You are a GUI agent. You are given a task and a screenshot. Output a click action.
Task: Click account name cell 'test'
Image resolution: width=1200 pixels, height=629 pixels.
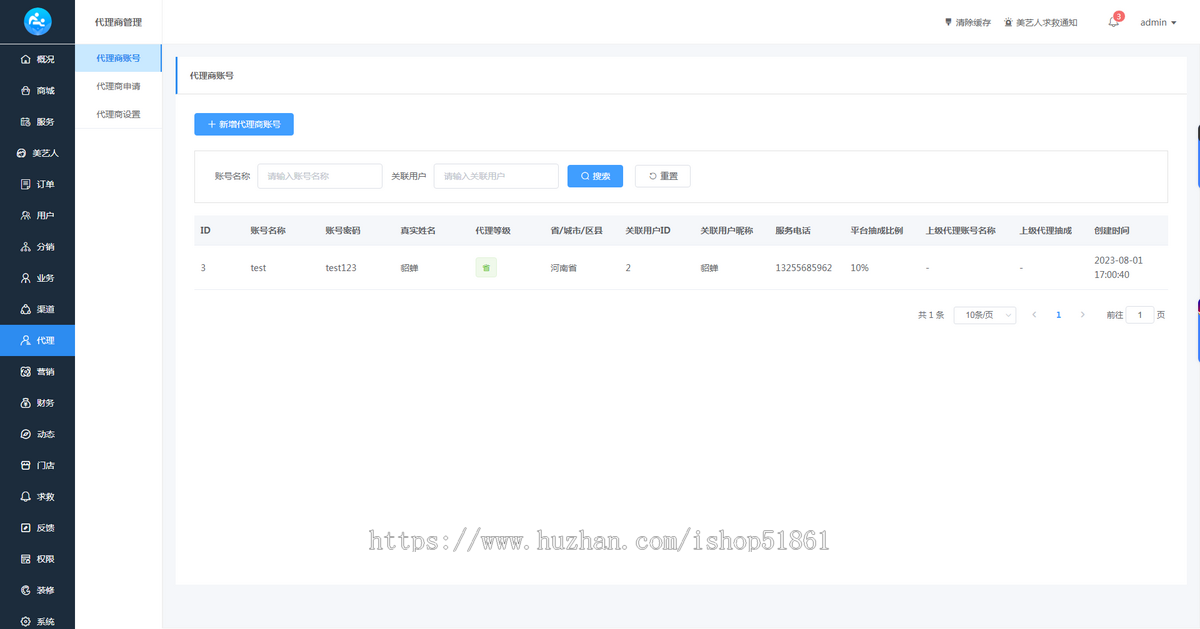pyautogui.click(x=258, y=268)
